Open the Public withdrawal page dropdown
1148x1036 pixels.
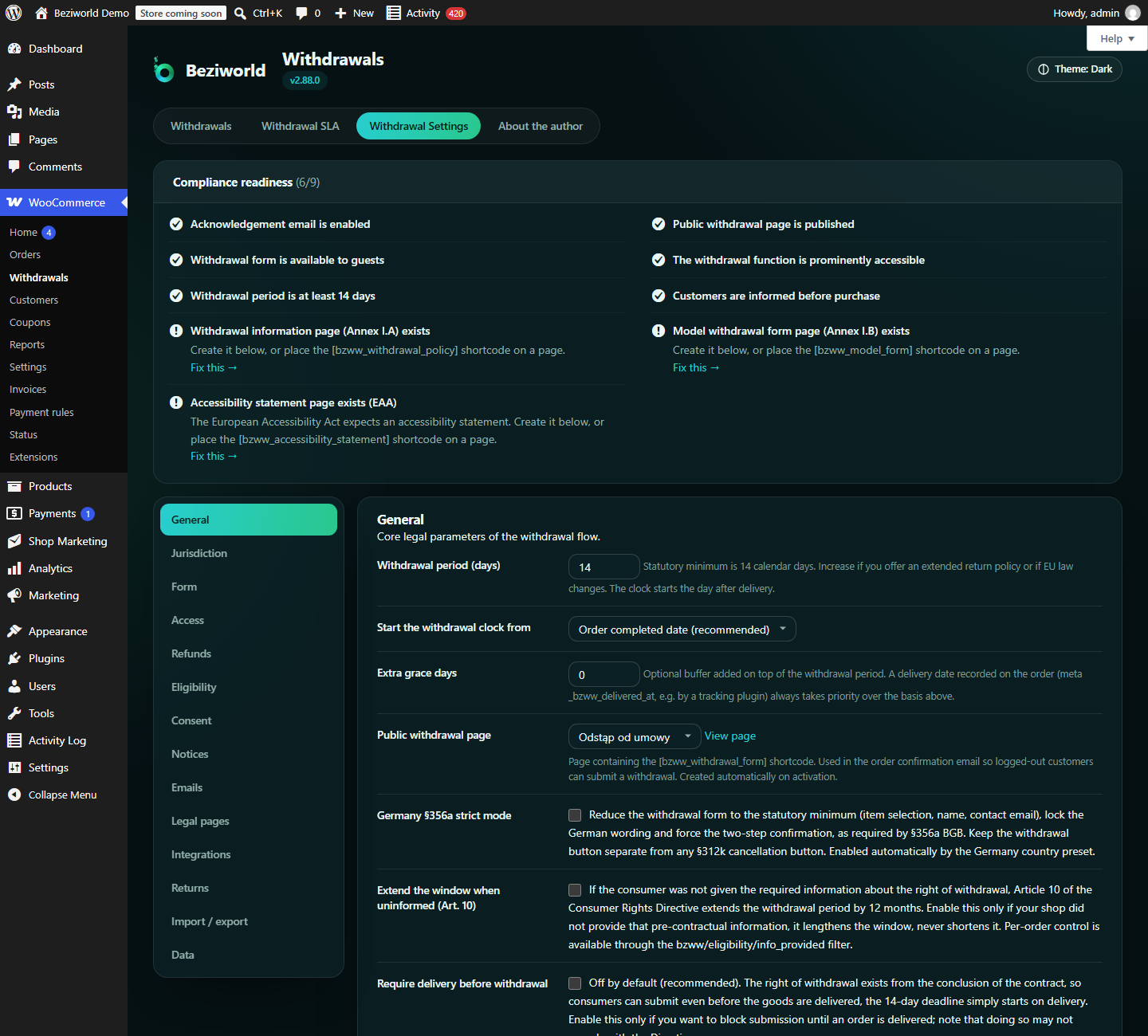coord(635,736)
